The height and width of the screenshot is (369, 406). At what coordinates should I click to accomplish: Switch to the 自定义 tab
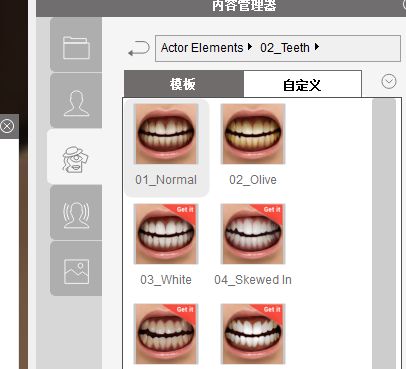tap(302, 84)
